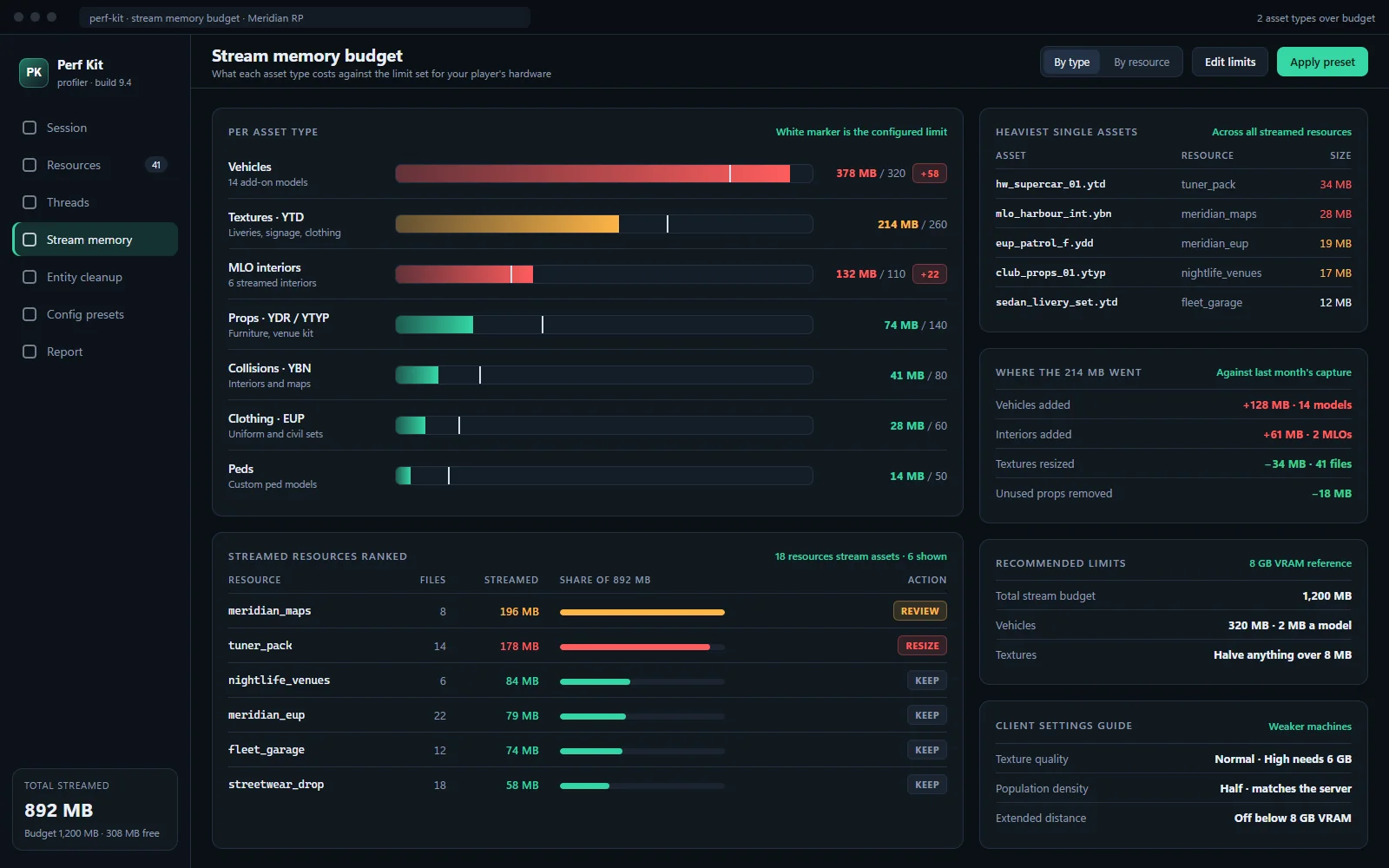Open Entity cleanup section
1389x868 pixels.
point(95,277)
